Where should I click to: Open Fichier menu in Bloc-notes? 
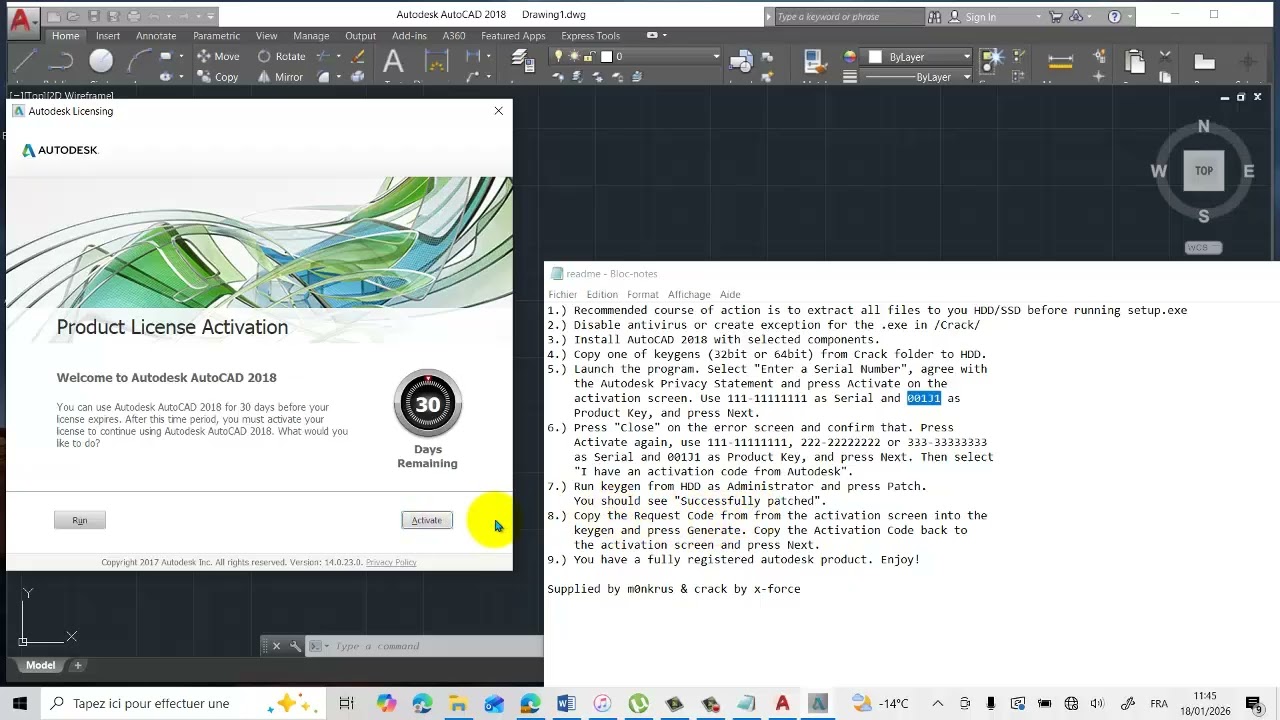pos(563,294)
